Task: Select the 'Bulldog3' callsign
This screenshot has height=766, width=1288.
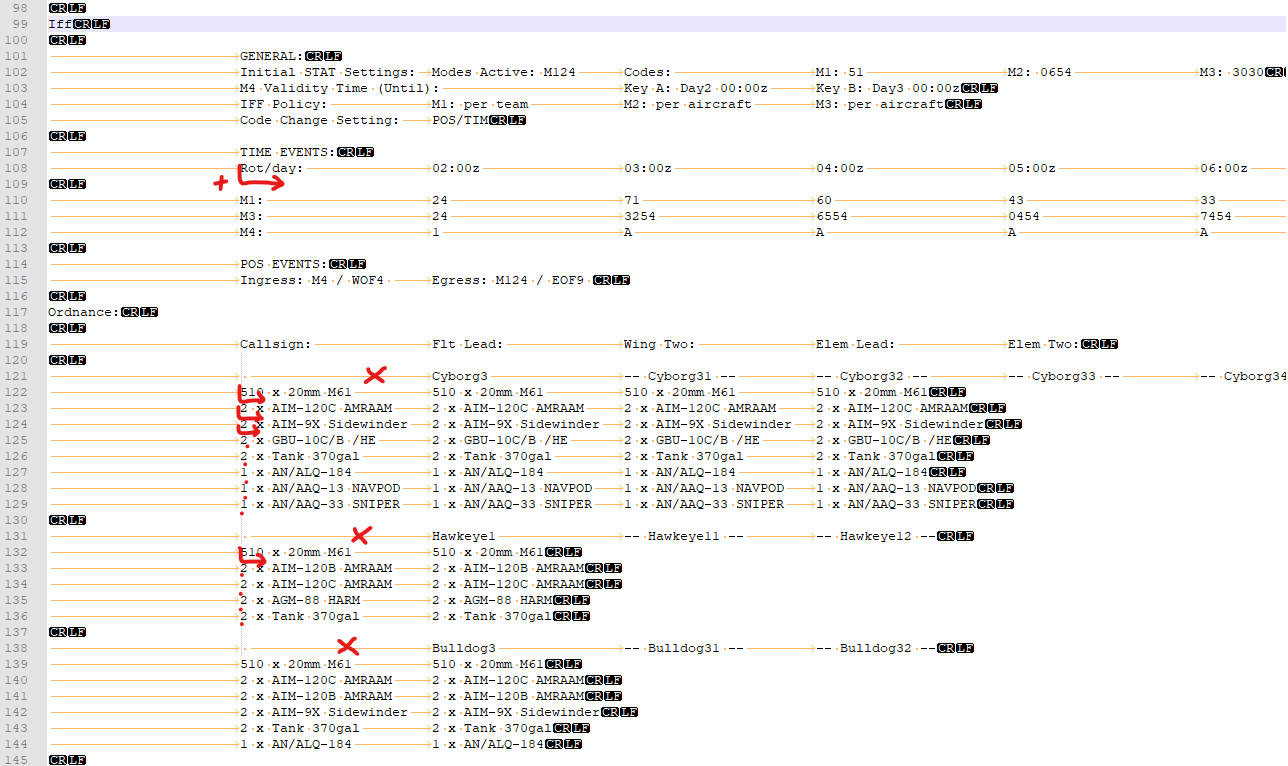Action: tap(464, 648)
